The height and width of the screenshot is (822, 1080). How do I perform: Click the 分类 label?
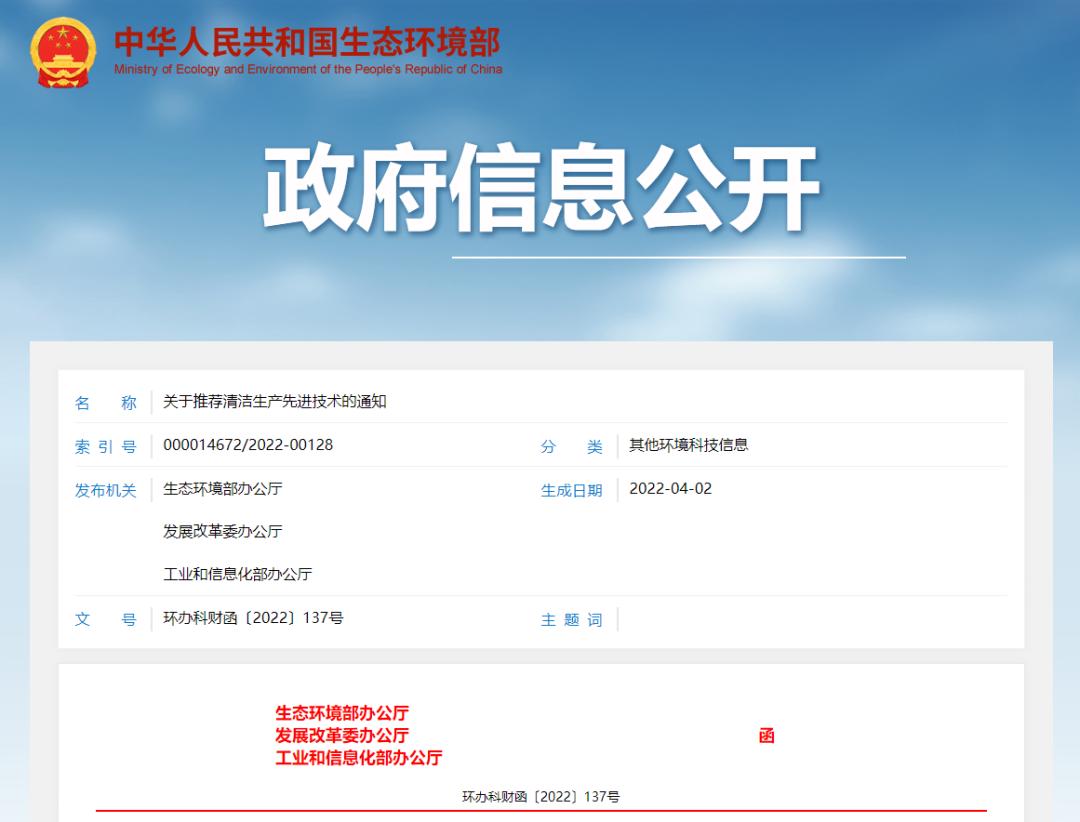pos(572,447)
